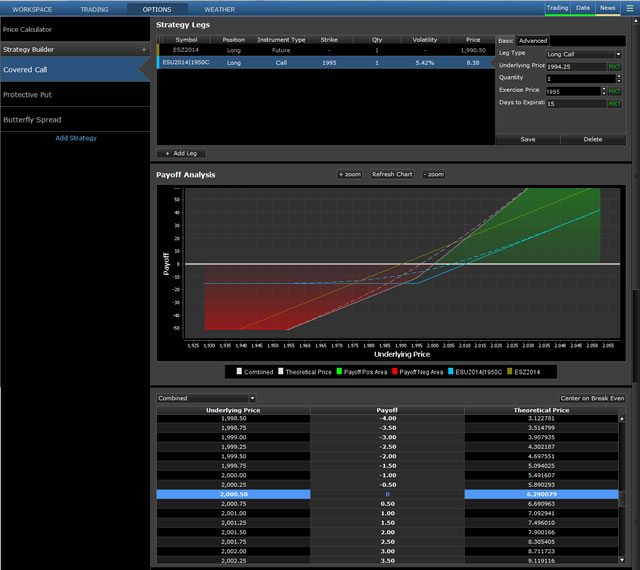Screen dimensions: 640x570
Task: Toggle the ESU2014|1950C blue legend swatch
Action: [451, 371]
